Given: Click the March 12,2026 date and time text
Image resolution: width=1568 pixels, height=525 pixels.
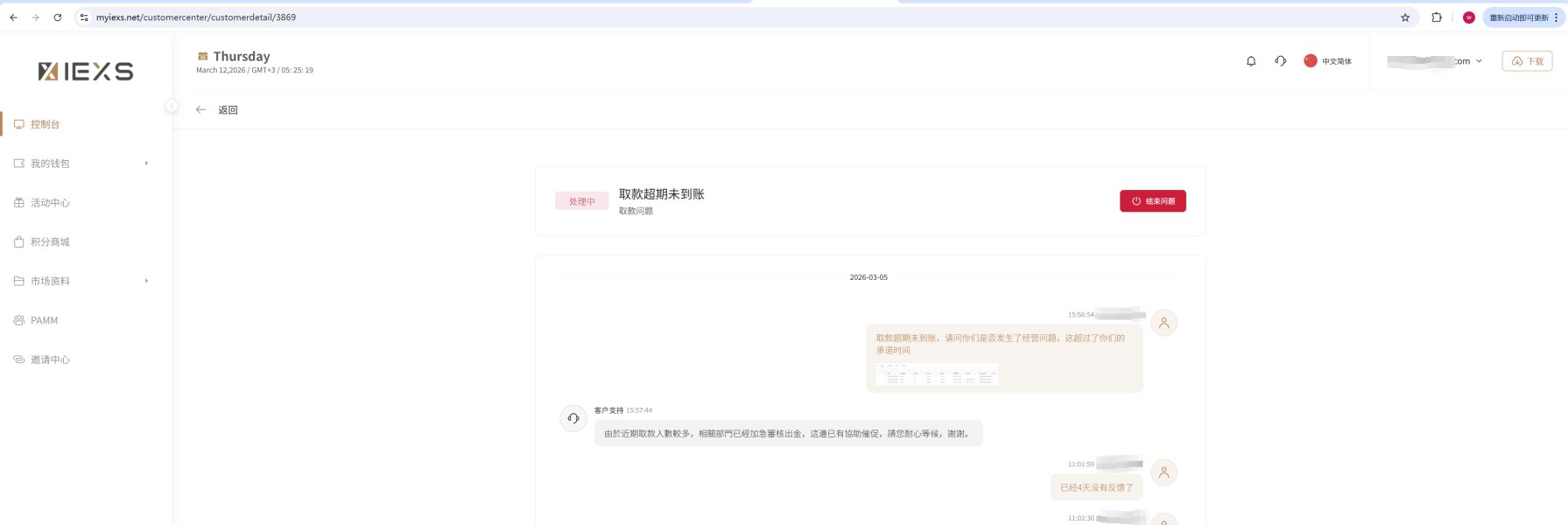Looking at the screenshot, I should [255, 70].
